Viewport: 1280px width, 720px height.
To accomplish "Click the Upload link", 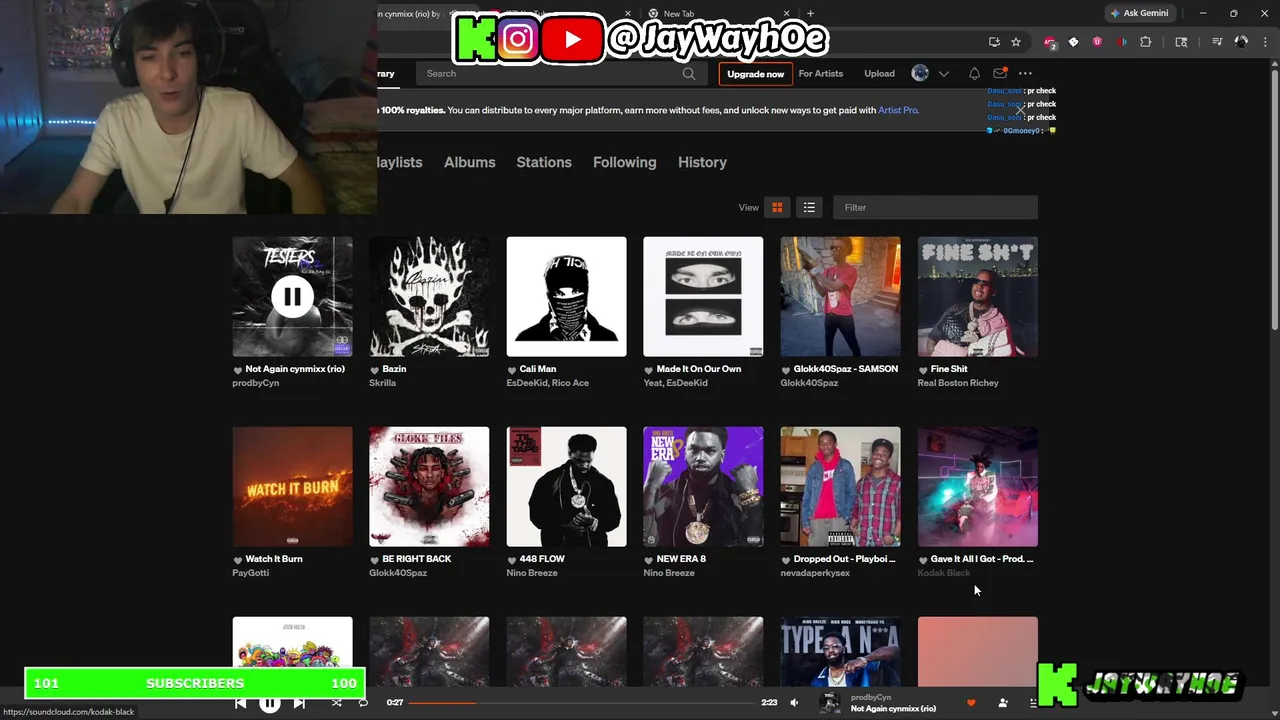I will [x=879, y=73].
